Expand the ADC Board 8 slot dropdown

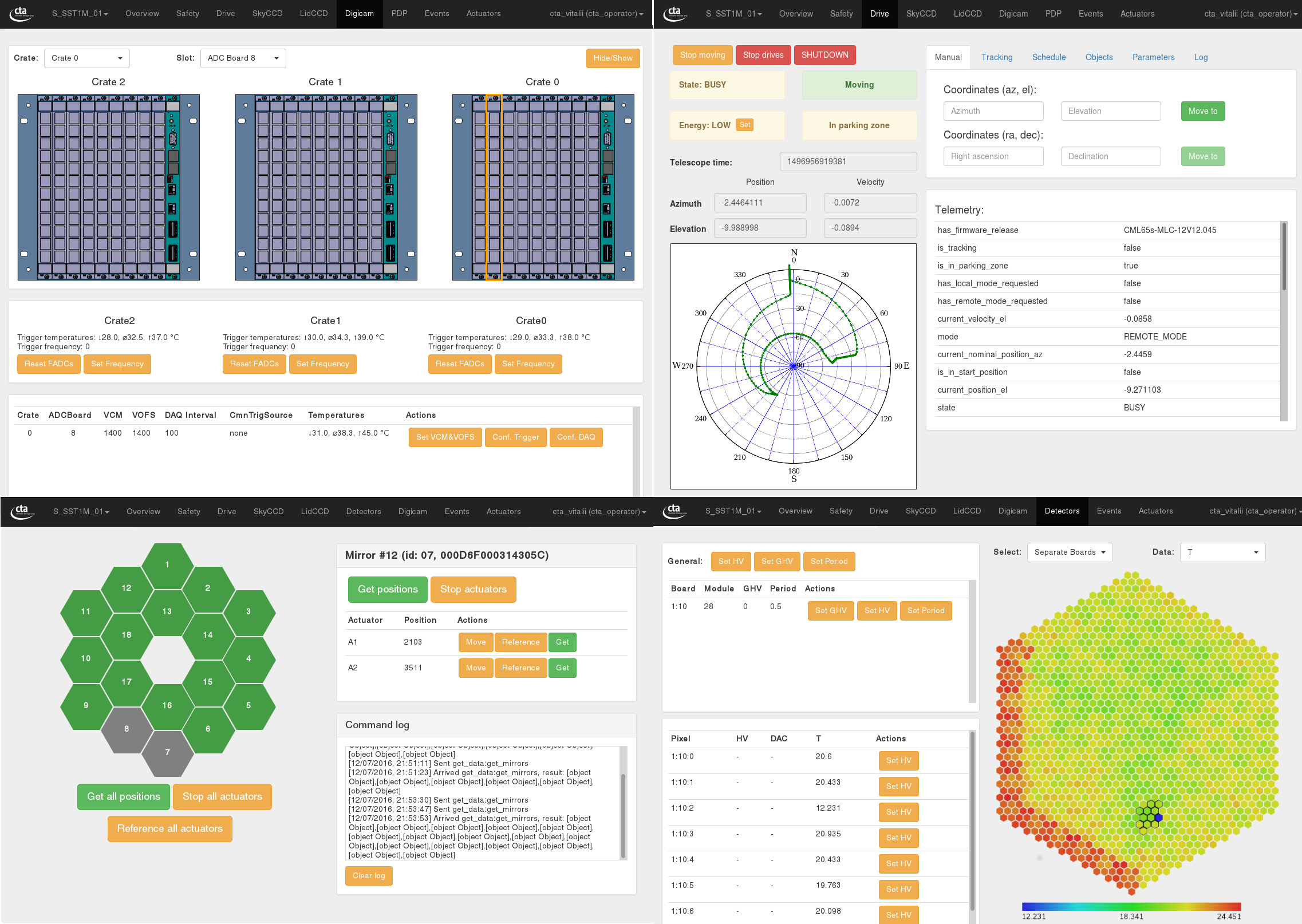tap(243, 58)
